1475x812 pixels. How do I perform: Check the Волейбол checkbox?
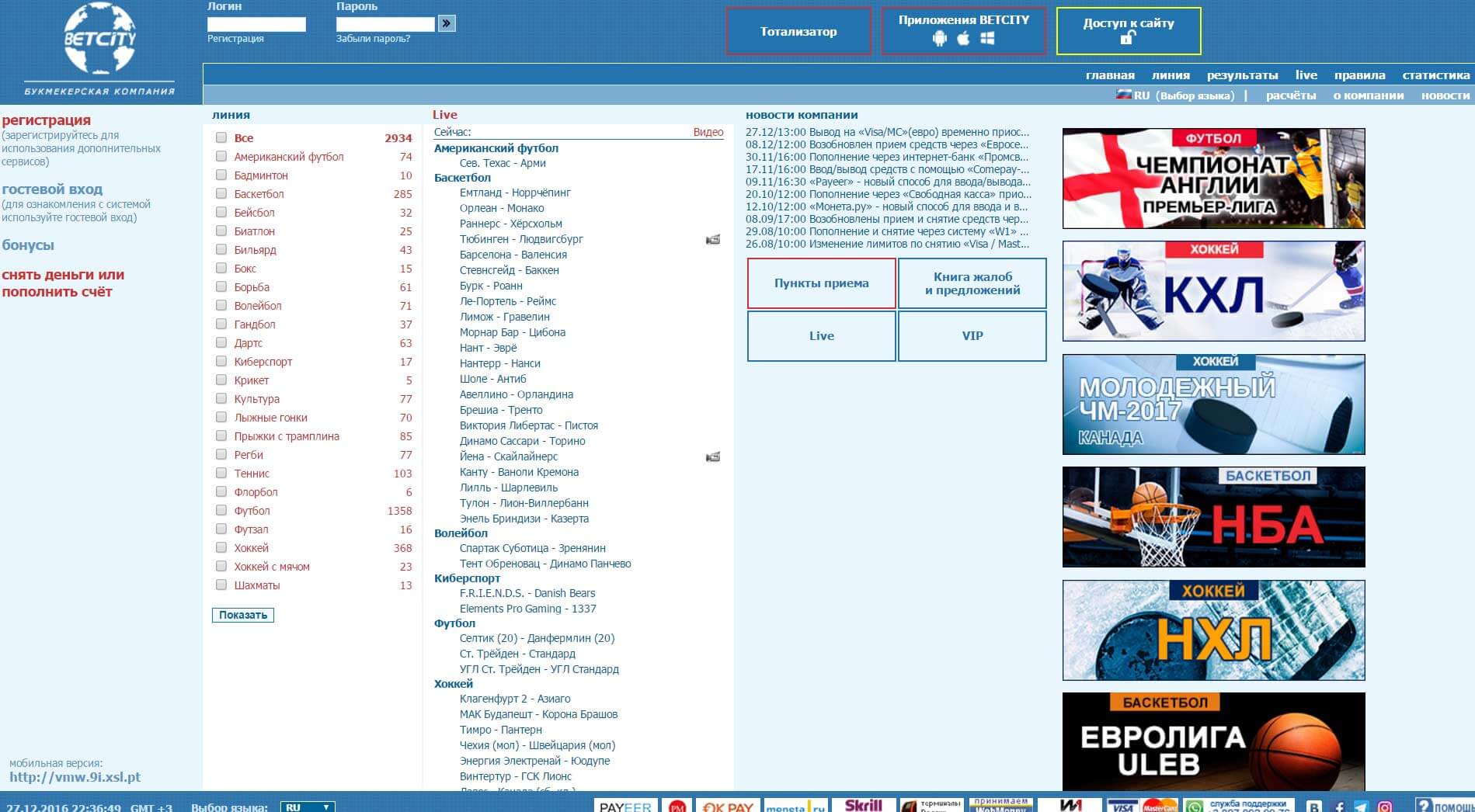pos(221,305)
